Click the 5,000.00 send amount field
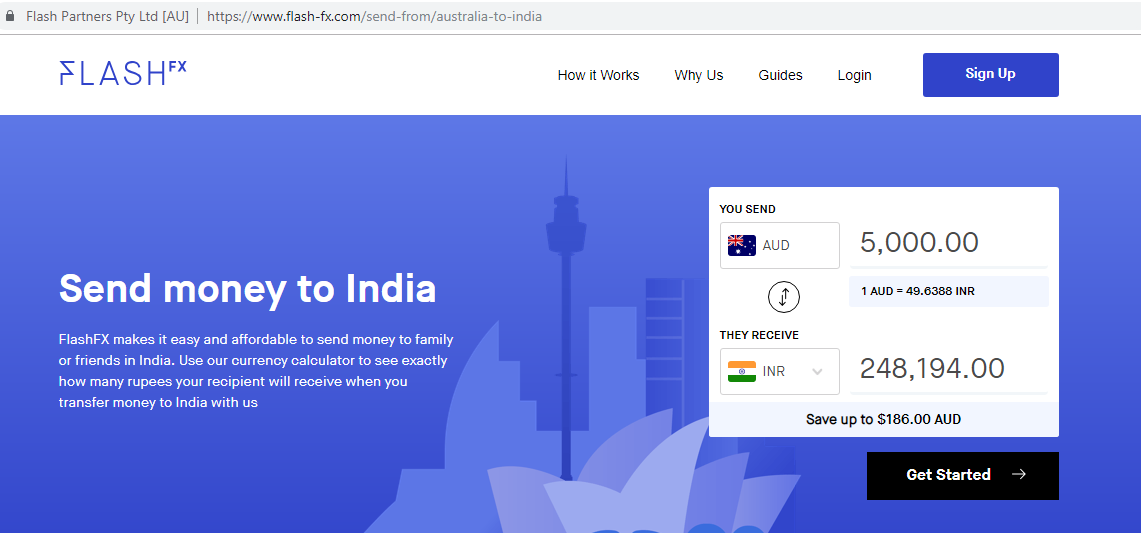The image size is (1141, 533). [949, 243]
